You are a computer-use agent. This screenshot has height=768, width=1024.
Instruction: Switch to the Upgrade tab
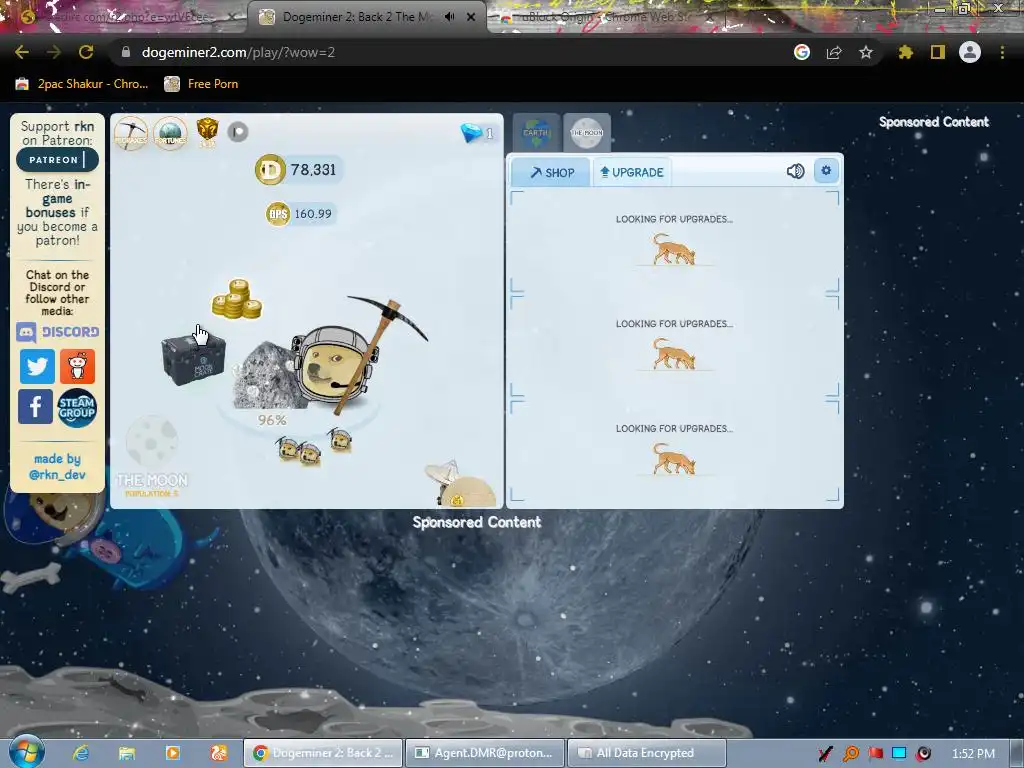tap(632, 172)
